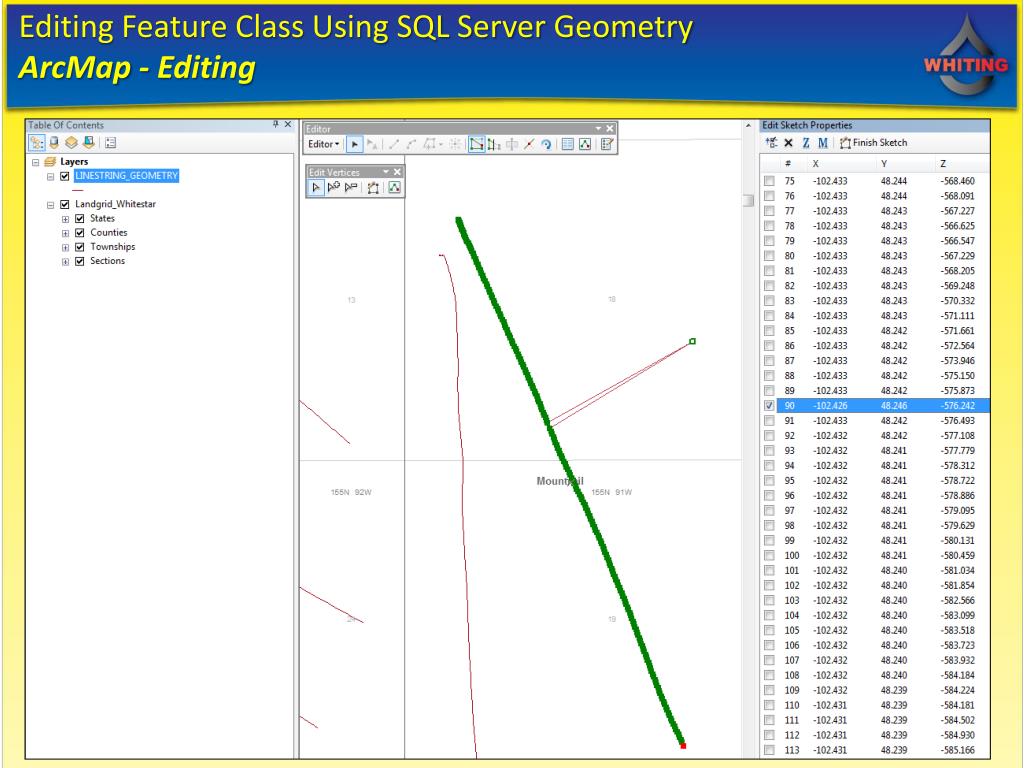Screen dimensions: 1024x768
Task: Select List By Drawing Order view
Action: (x=37, y=142)
